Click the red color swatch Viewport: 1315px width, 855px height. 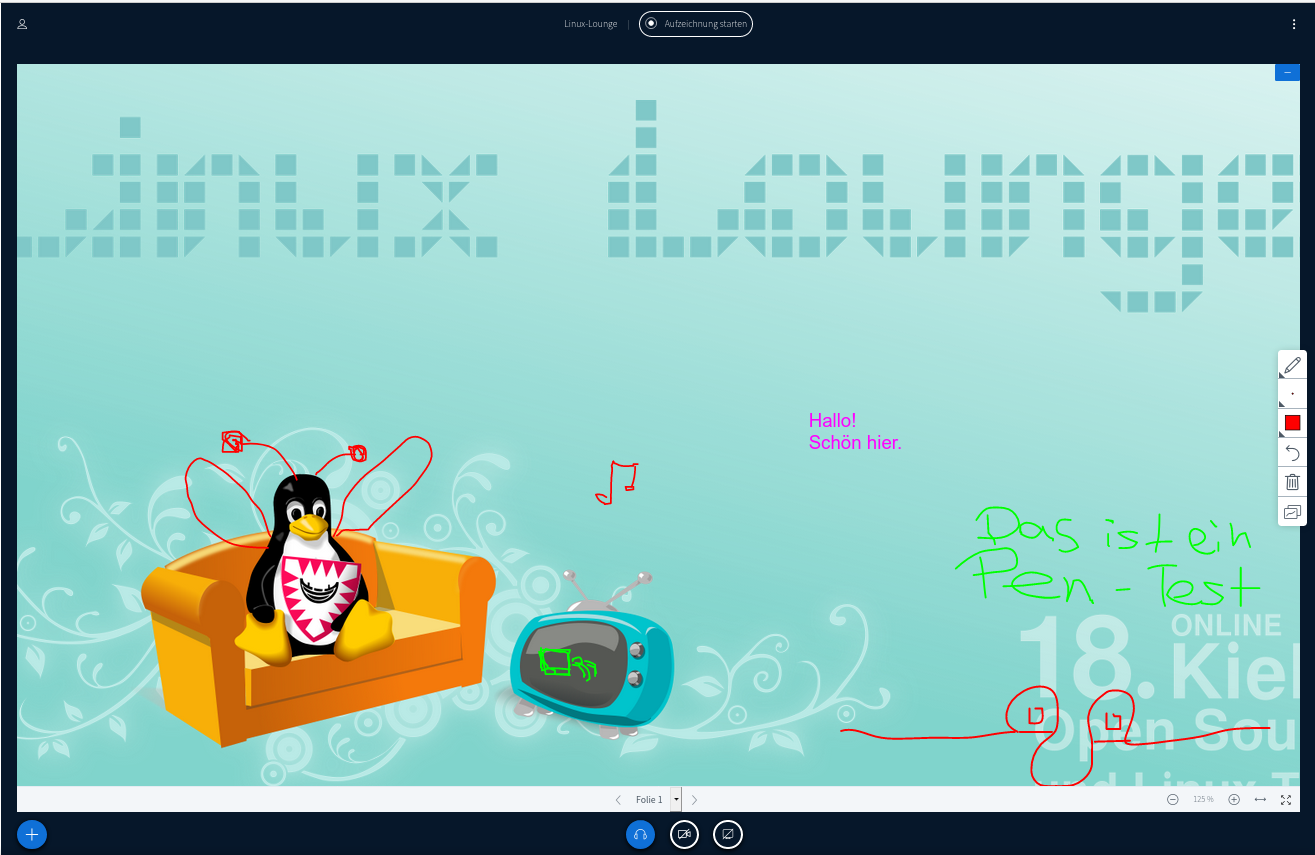tap(1292, 423)
